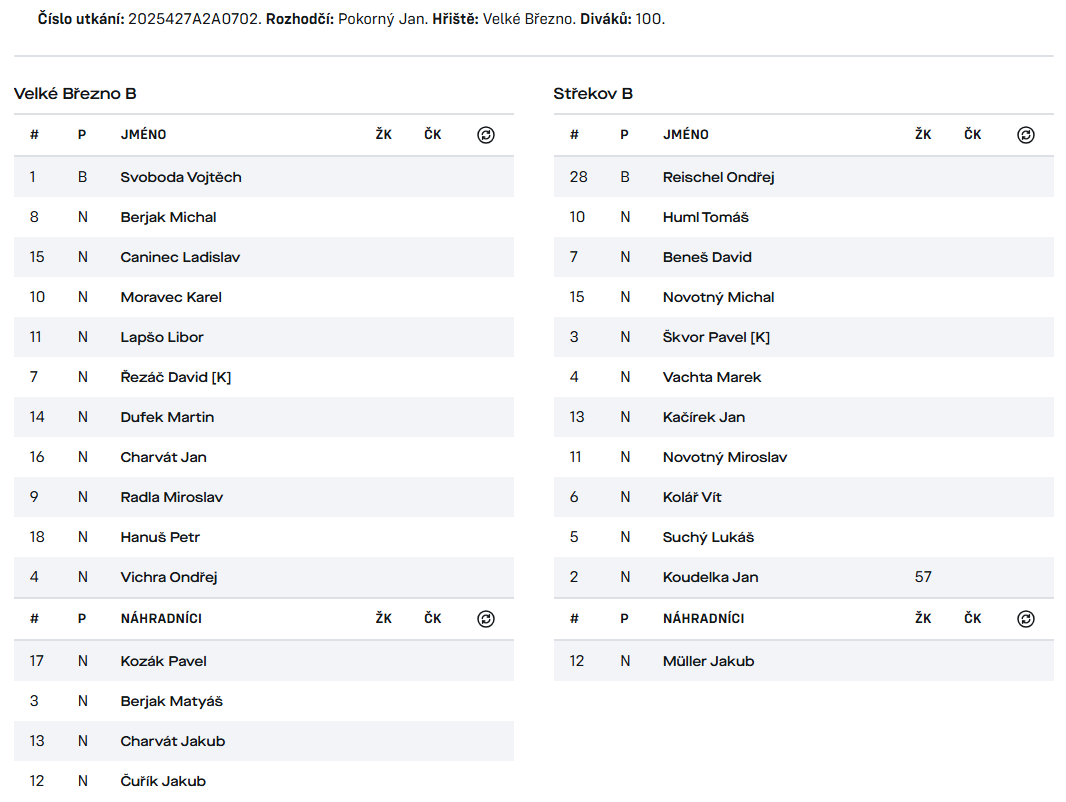This screenshot has height=802, width=1066.
Task: Select player Caninec Ladislav
Action: (x=180, y=257)
